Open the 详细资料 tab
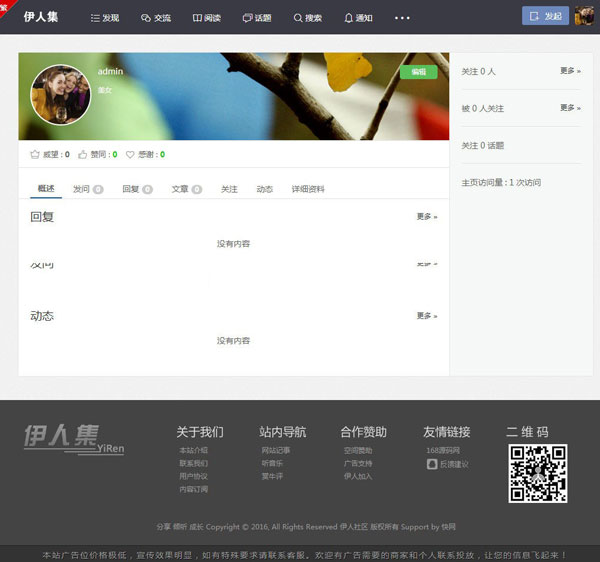The image size is (600, 562). pyautogui.click(x=308, y=189)
